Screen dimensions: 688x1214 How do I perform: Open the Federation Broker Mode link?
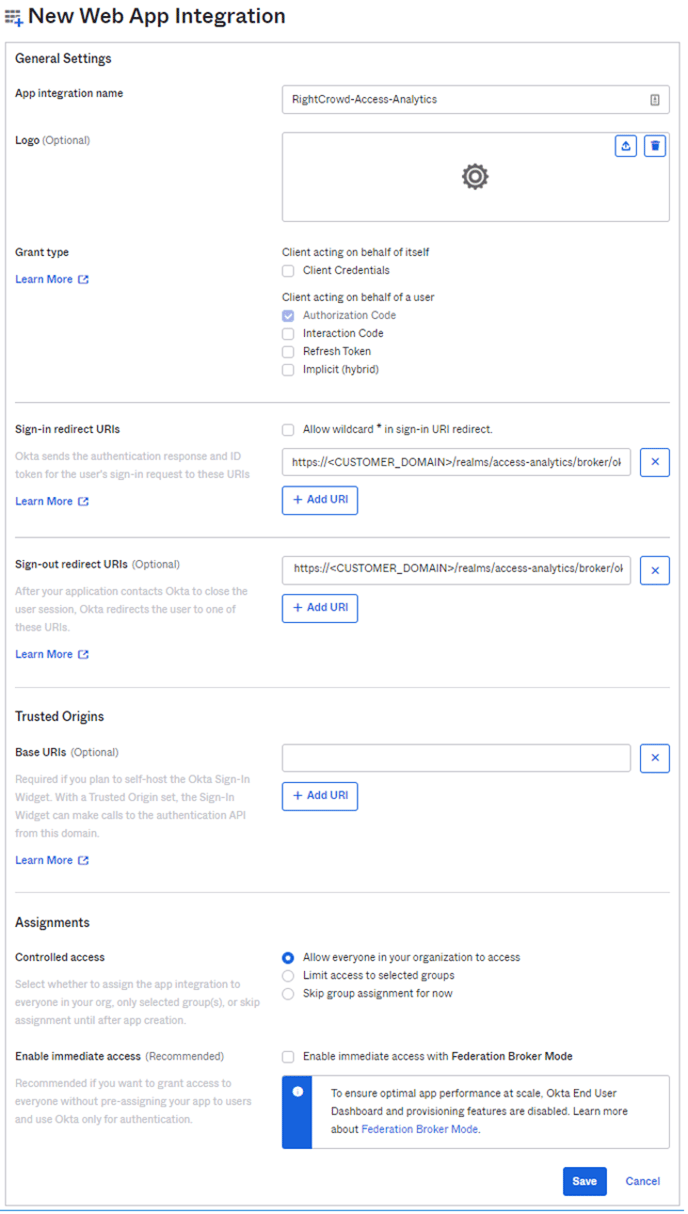419,1129
